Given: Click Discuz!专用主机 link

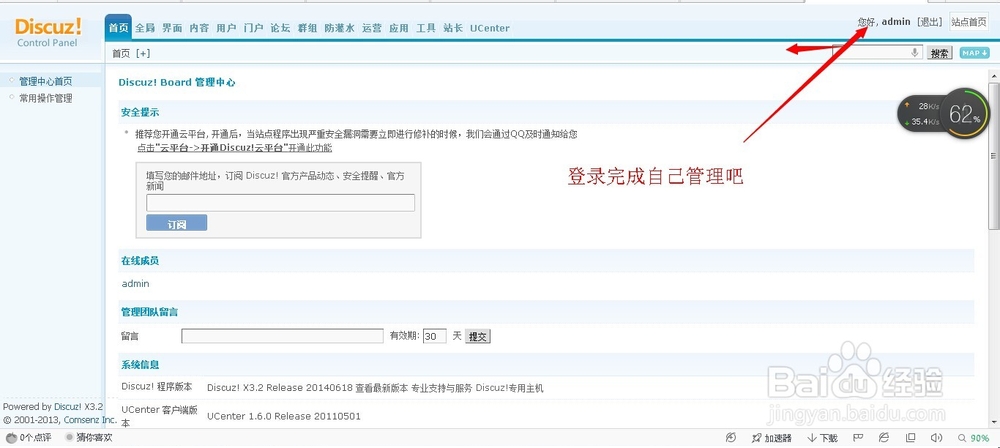Looking at the screenshot, I should [510, 388].
